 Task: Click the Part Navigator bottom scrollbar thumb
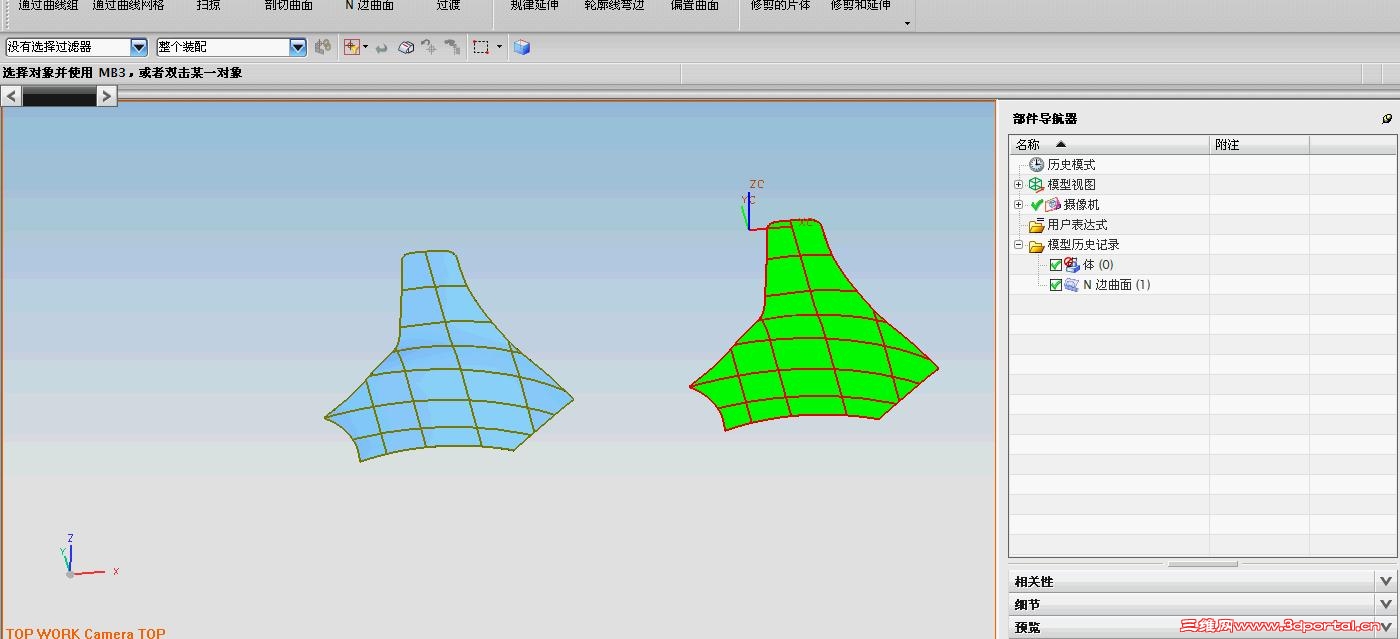(1203, 564)
